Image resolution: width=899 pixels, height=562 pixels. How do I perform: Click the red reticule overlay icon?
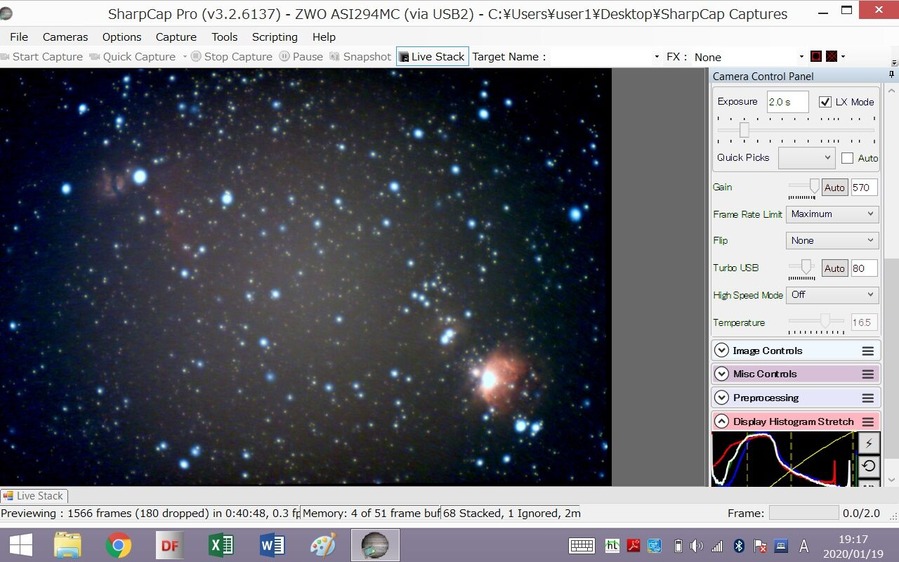[x=816, y=56]
